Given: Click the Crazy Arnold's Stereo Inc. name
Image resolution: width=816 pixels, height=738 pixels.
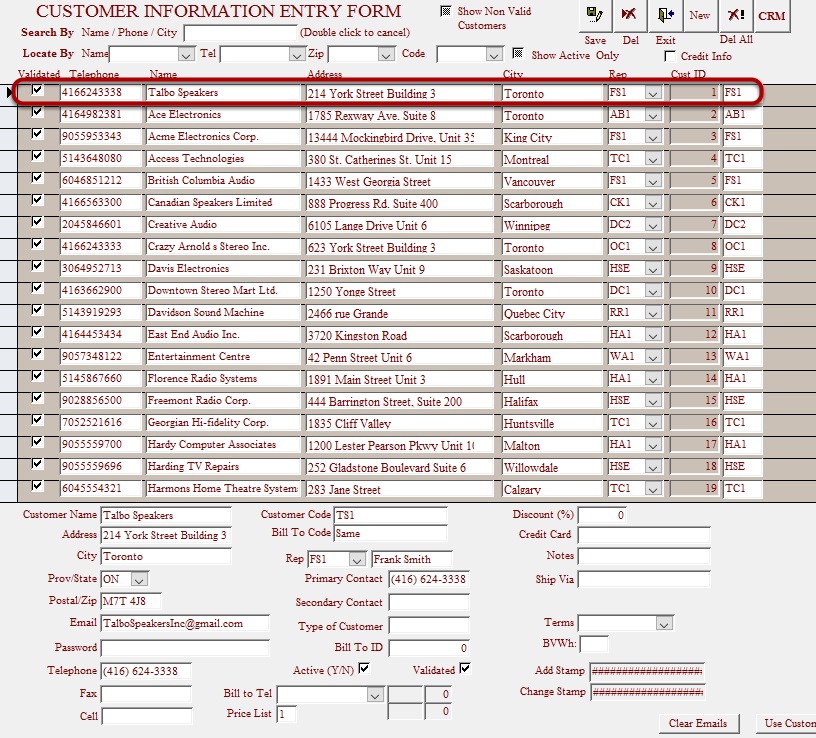Looking at the screenshot, I should pos(223,247).
